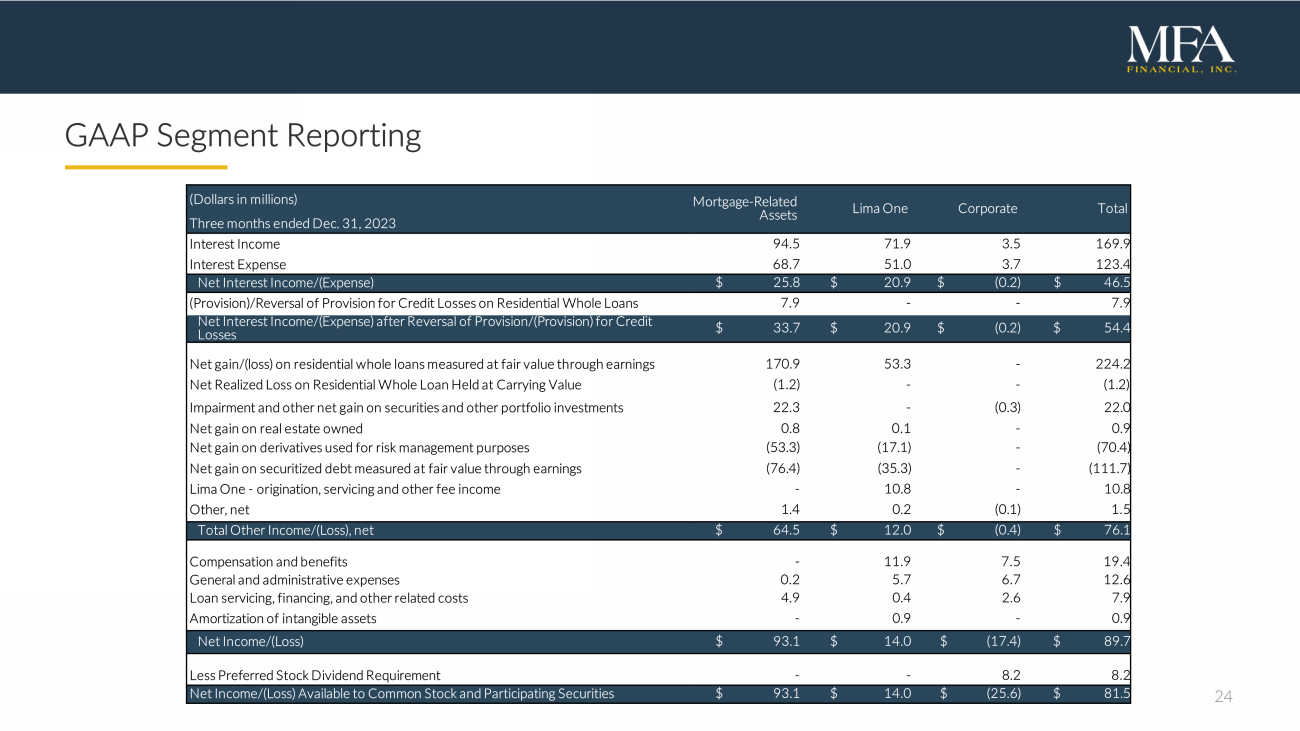Select the Interest Income row label
Image resolution: width=1300 pixels, height=731 pixels.
click(235, 244)
